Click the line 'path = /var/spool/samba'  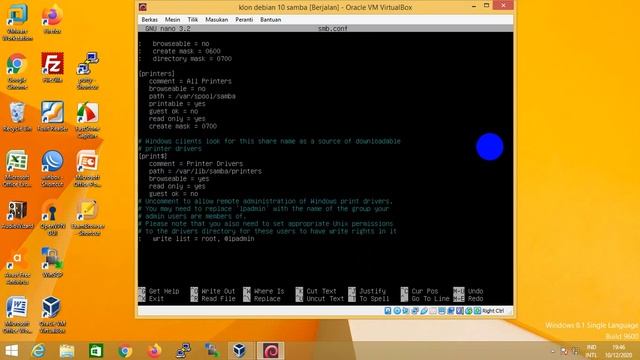tap(192, 96)
